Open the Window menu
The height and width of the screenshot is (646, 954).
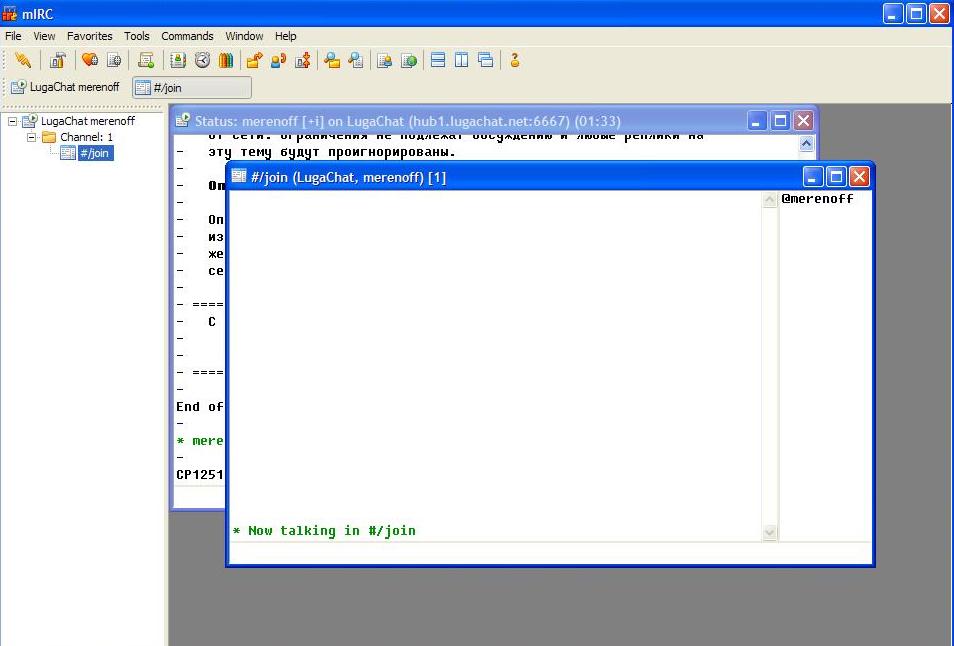(x=244, y=36)
